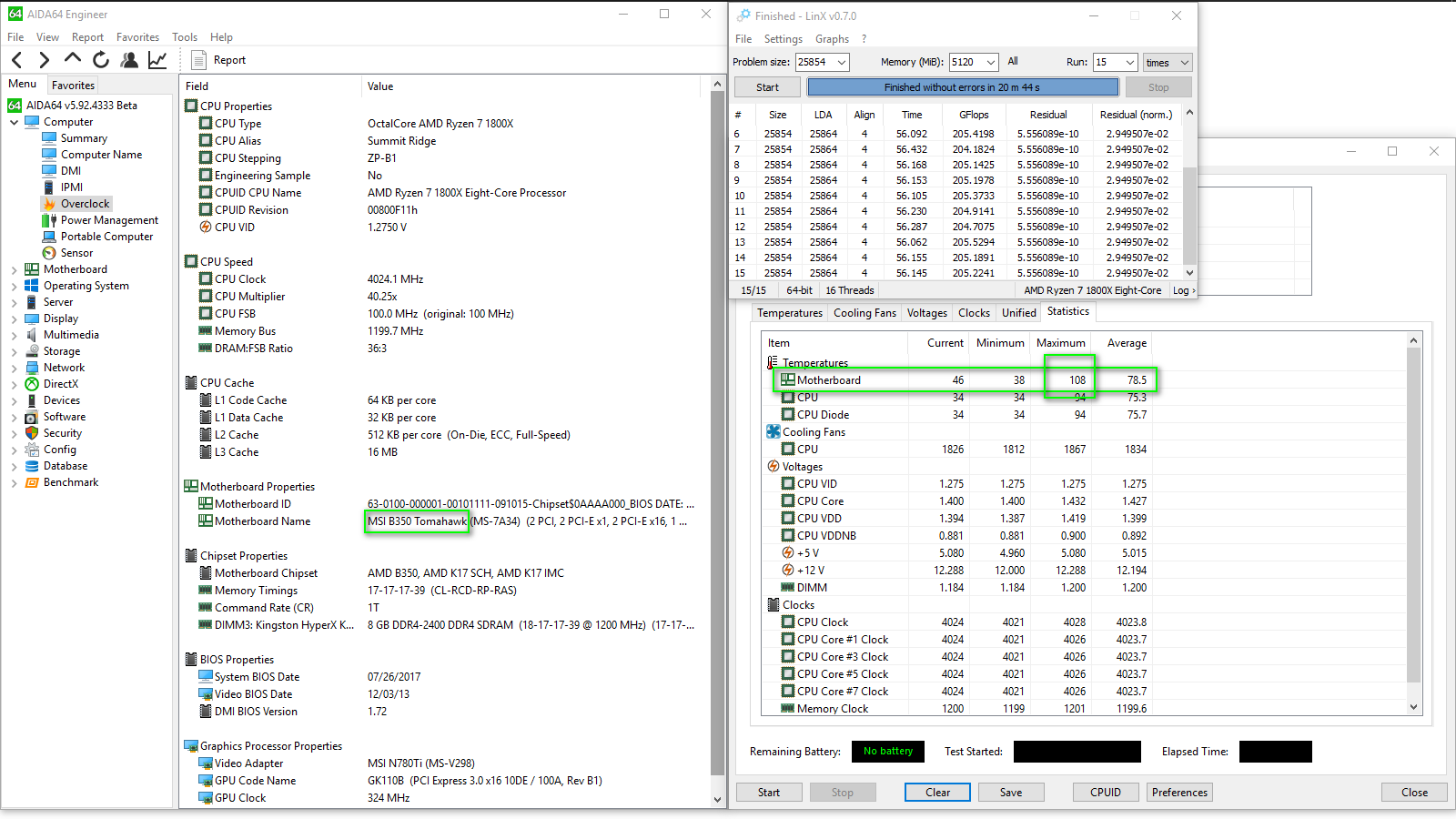
Task: Select the Benchmark tree node
Action: (x=71, y=482)
